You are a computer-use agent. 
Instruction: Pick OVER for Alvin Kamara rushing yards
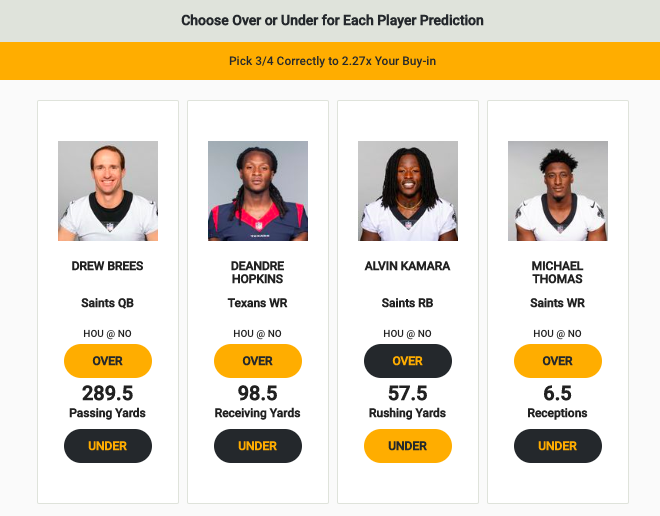pos(407,361)
